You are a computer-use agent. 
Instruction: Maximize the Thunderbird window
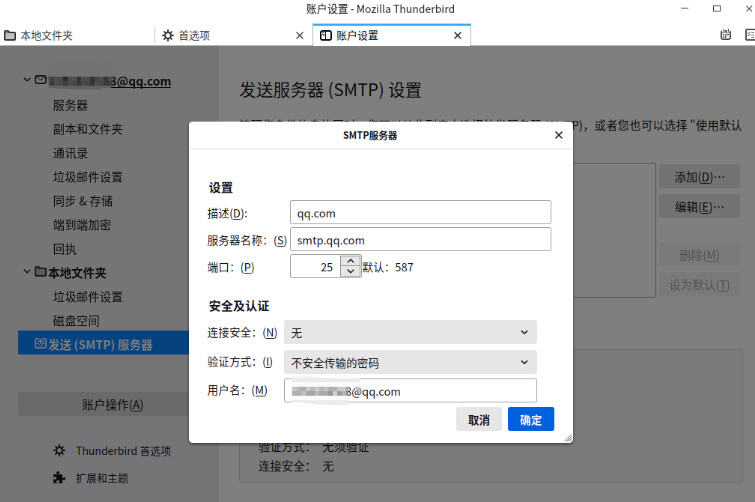point(717,9)
